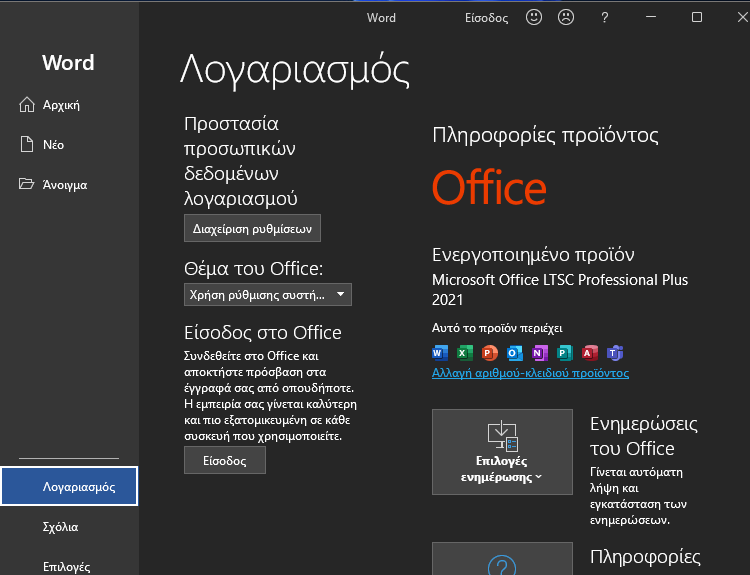Click the Microsoft Office LTSC Professional Plus 2021 text
The height and width of the screenshot is (575, 750).
point(560,289)
